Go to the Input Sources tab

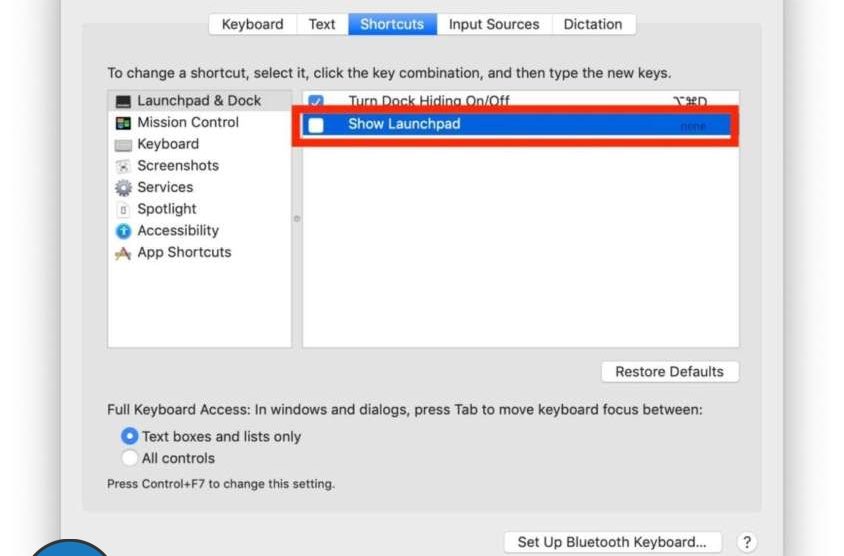494,24
